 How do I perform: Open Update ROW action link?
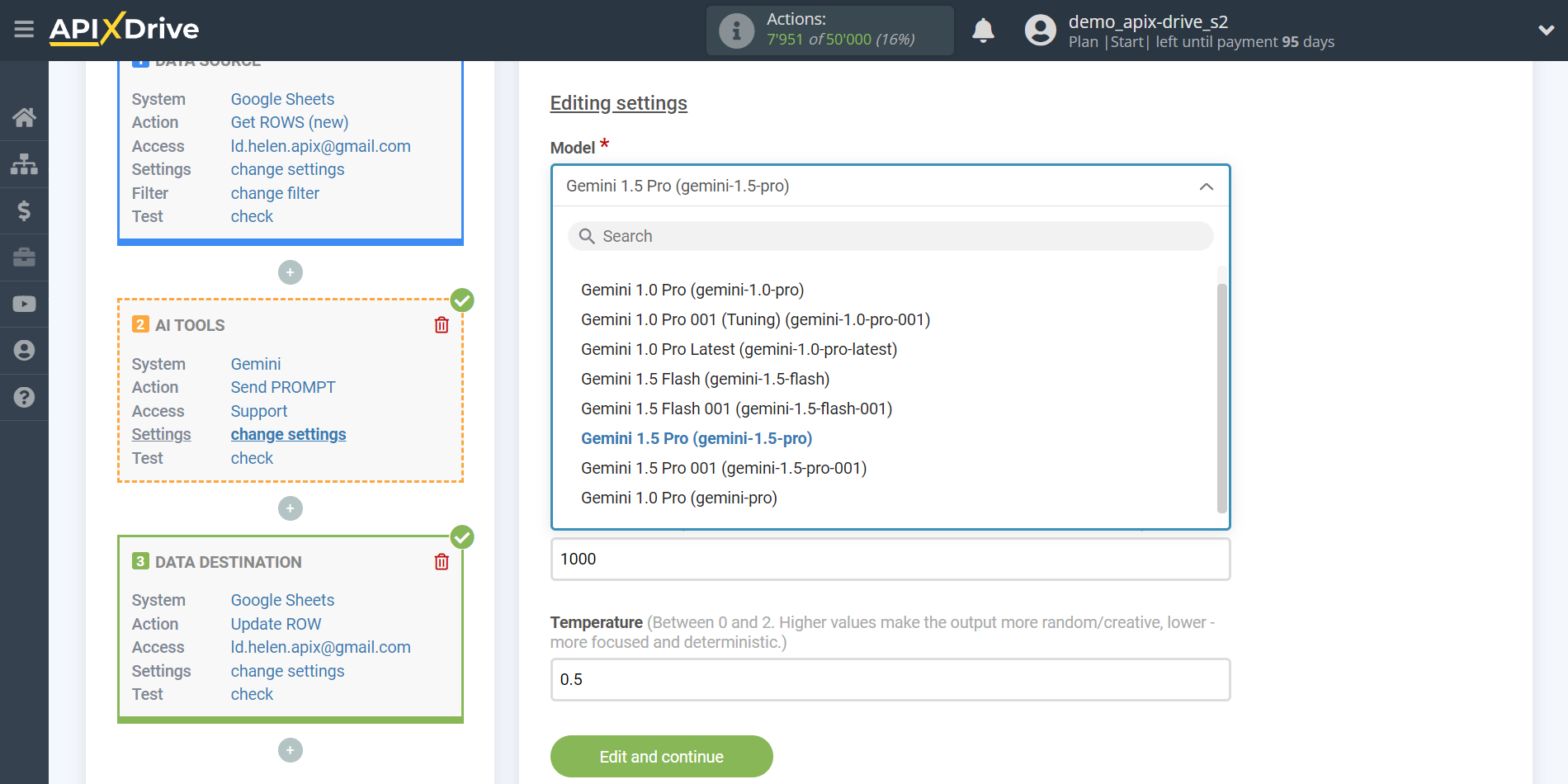(276, 624)
